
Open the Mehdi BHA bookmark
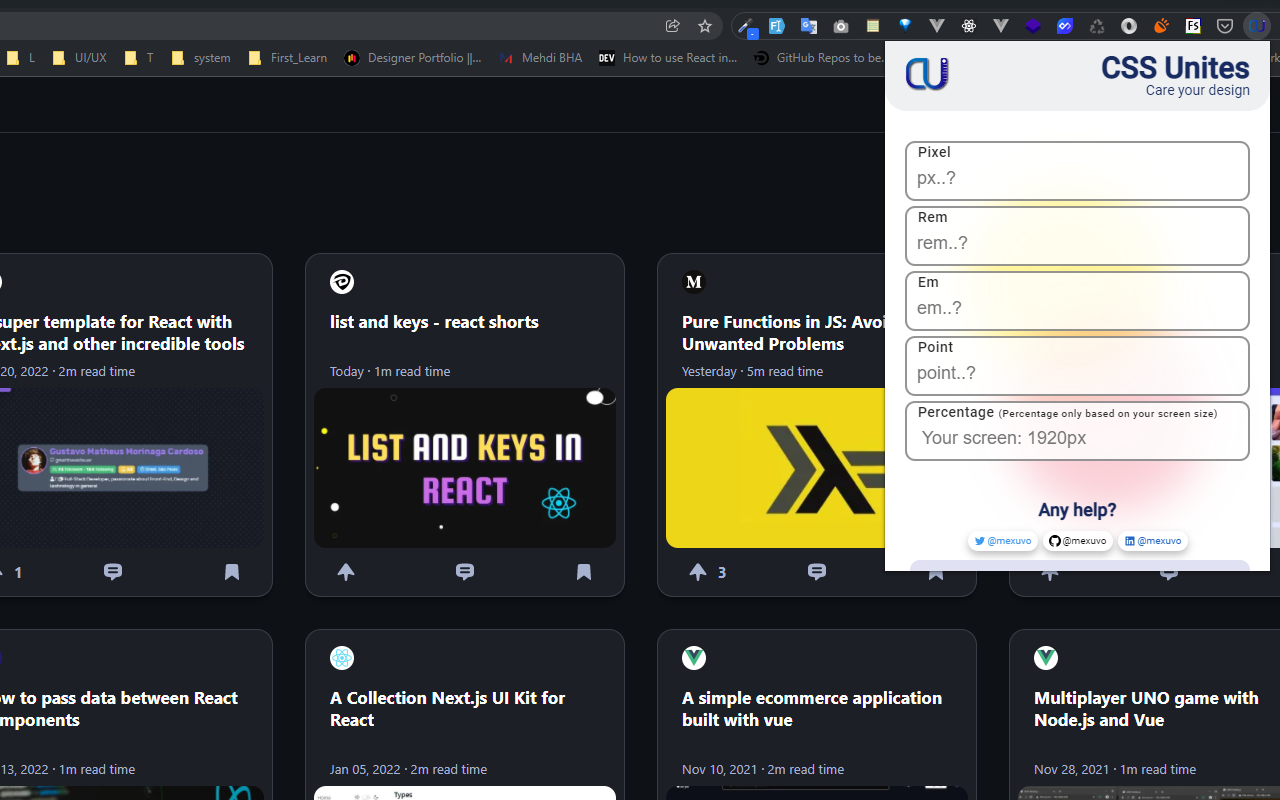pyautogui.click(x=540, y=58)
